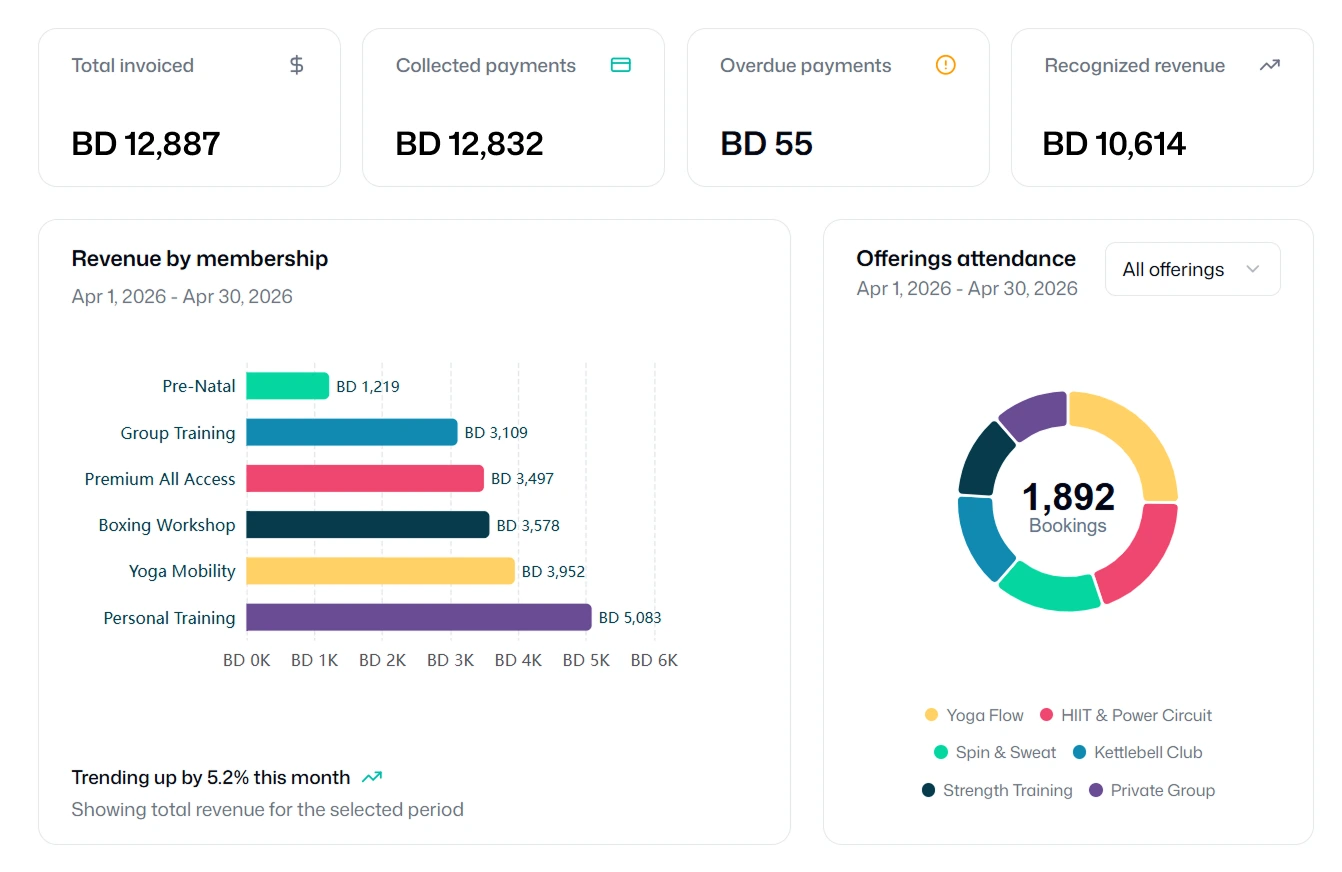Select the Personal Training revenue bar
The width and height of the screenshot is (1342, 872).
tap(419, 617)
